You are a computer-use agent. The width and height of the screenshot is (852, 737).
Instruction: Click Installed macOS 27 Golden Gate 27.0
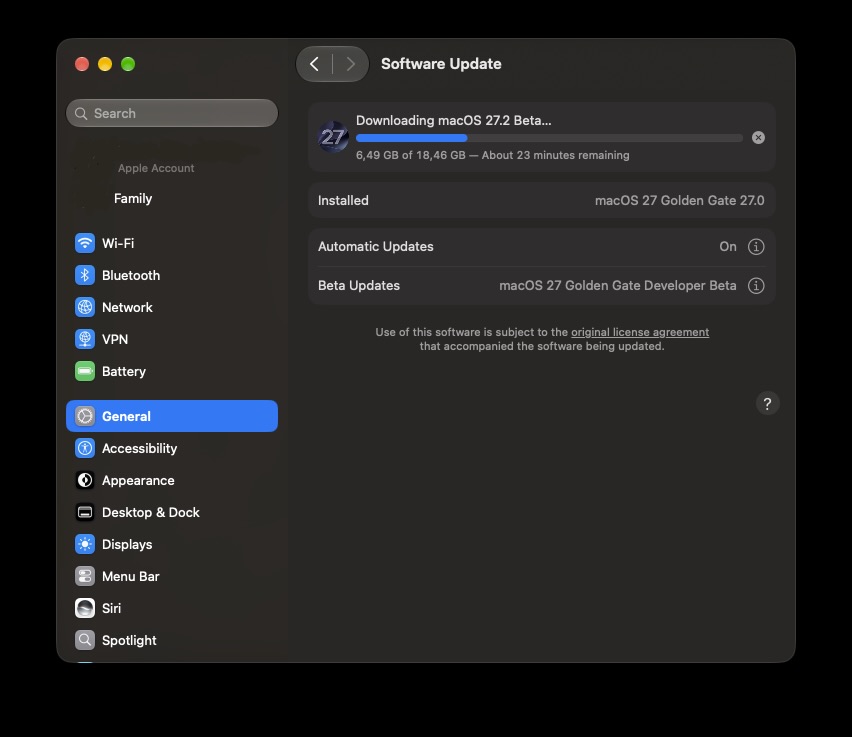(x=679, y=201)
